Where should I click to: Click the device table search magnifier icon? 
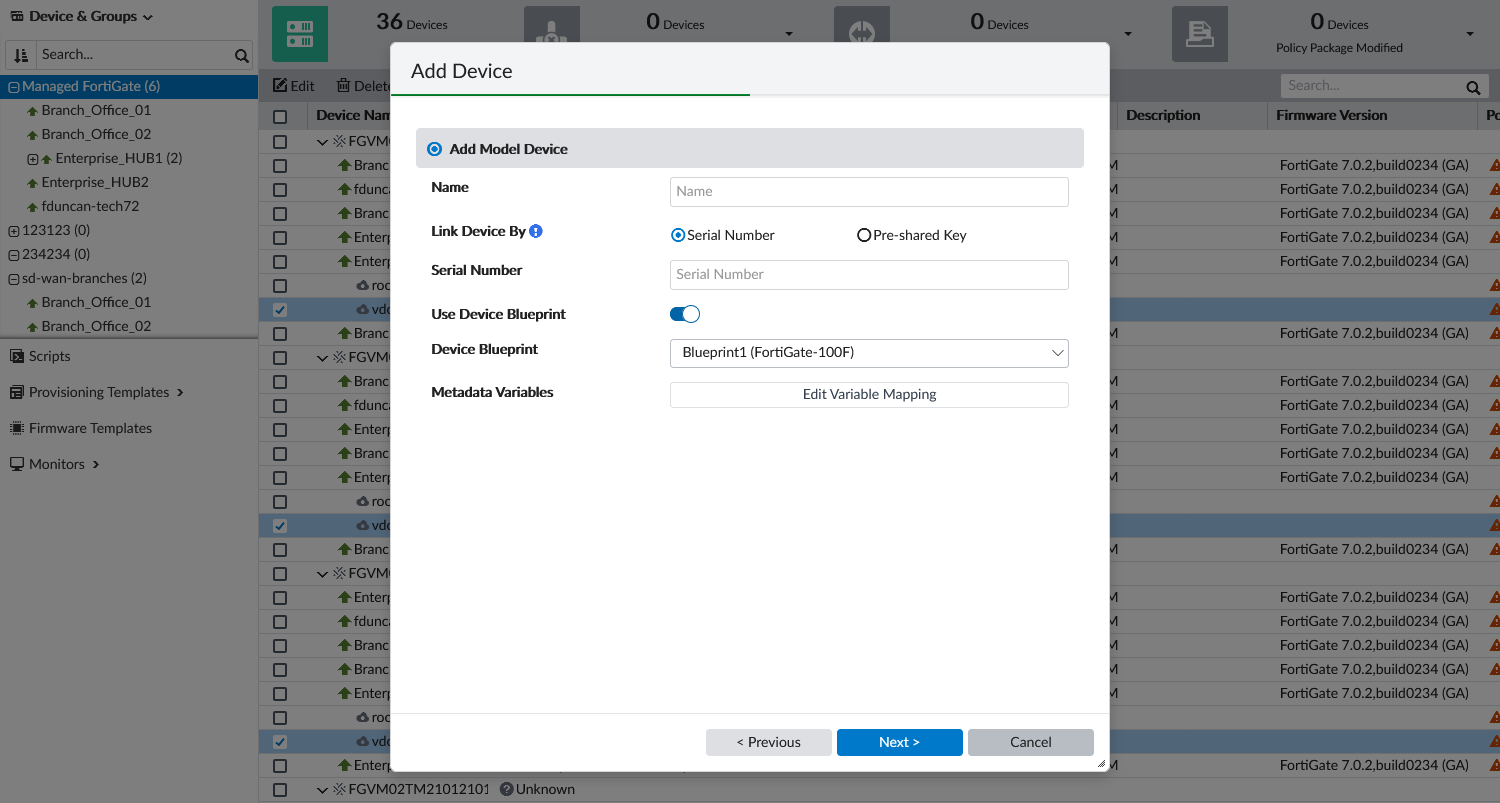click(1472, 87)
